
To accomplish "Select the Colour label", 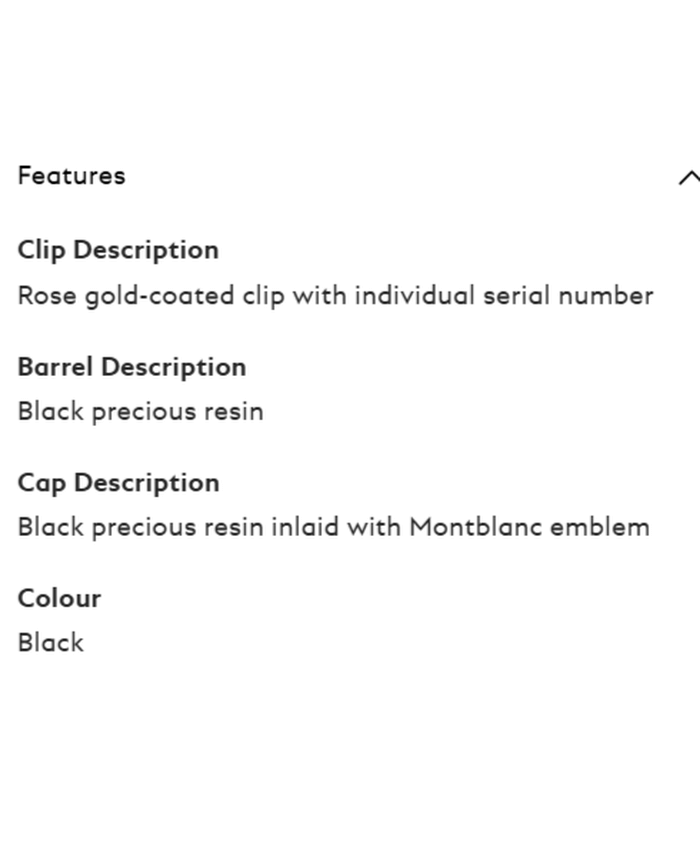I will pos(59,599).
